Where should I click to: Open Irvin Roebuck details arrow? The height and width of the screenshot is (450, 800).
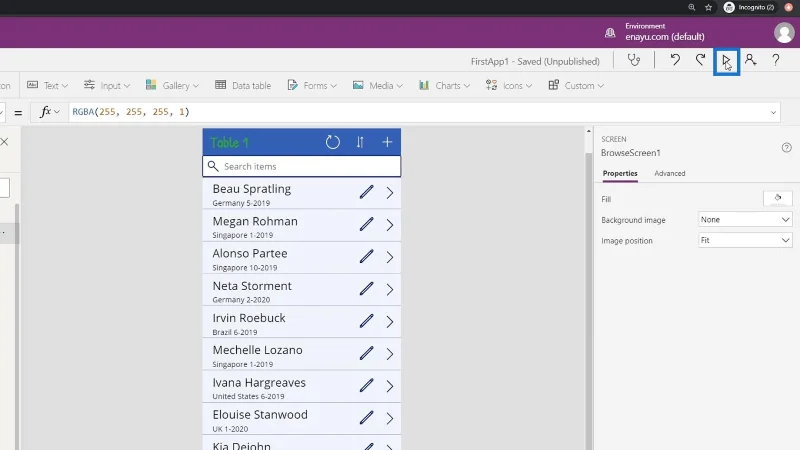(390, 322)
